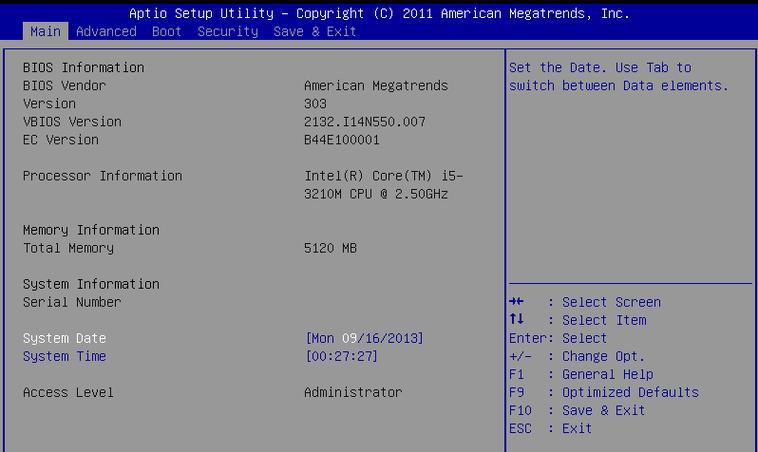Click the F10 Save & Exit entry
Image resolution: width=758 pixels, height=452 pixels.
point(577,410)
